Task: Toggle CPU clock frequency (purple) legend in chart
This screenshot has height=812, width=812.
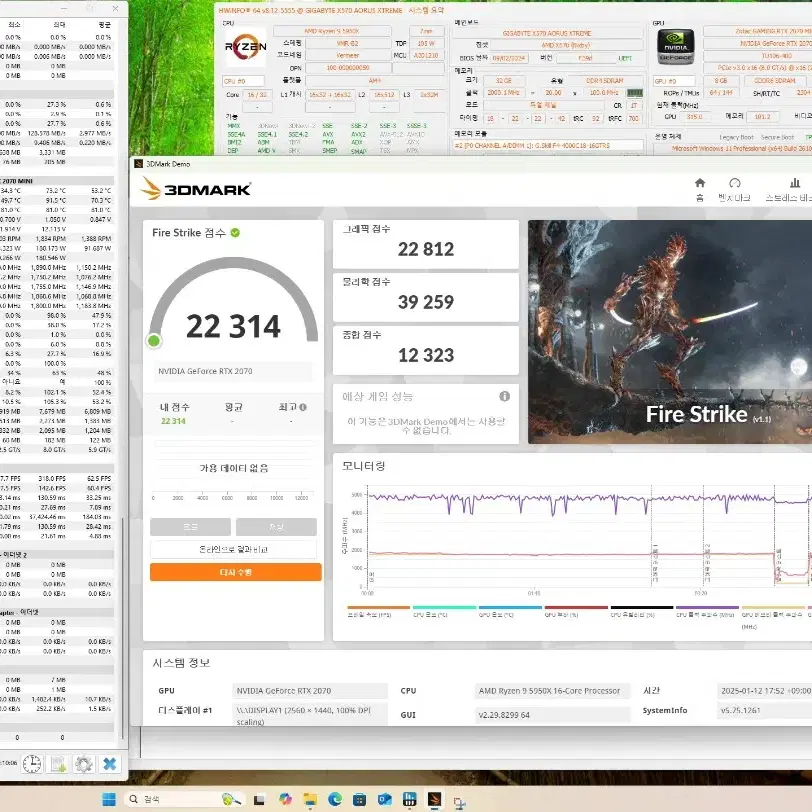Action: pyautogui.click(x=707, y=612)
